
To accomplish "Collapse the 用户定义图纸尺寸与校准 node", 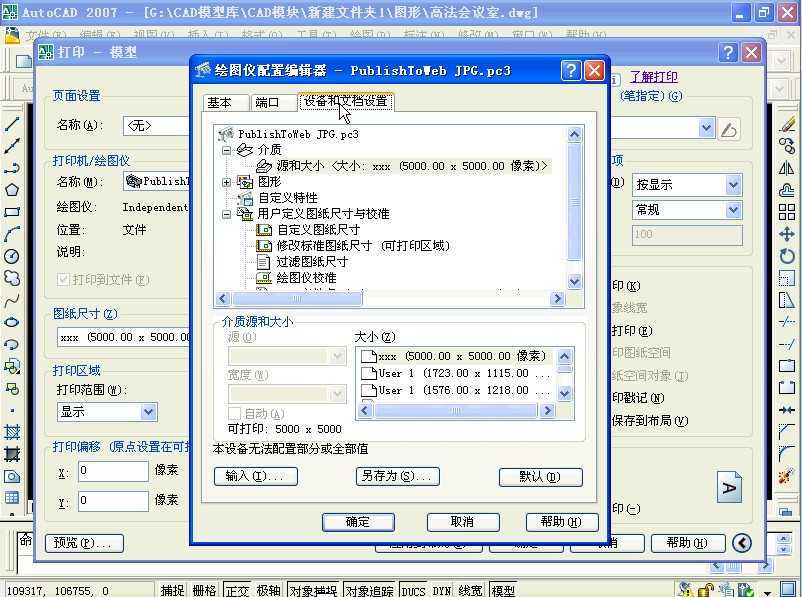I will coord(227,214).
